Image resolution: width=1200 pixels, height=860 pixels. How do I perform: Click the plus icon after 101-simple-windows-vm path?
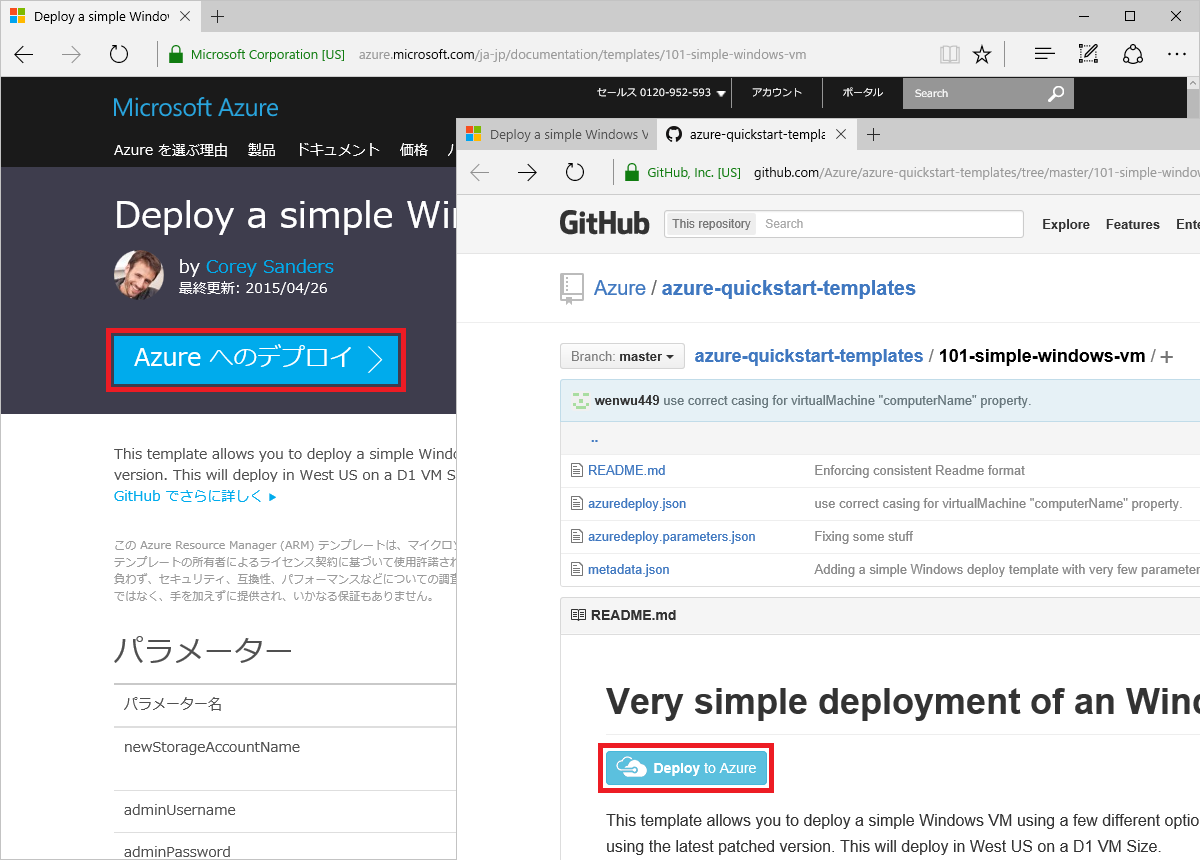coord(1166,357)
